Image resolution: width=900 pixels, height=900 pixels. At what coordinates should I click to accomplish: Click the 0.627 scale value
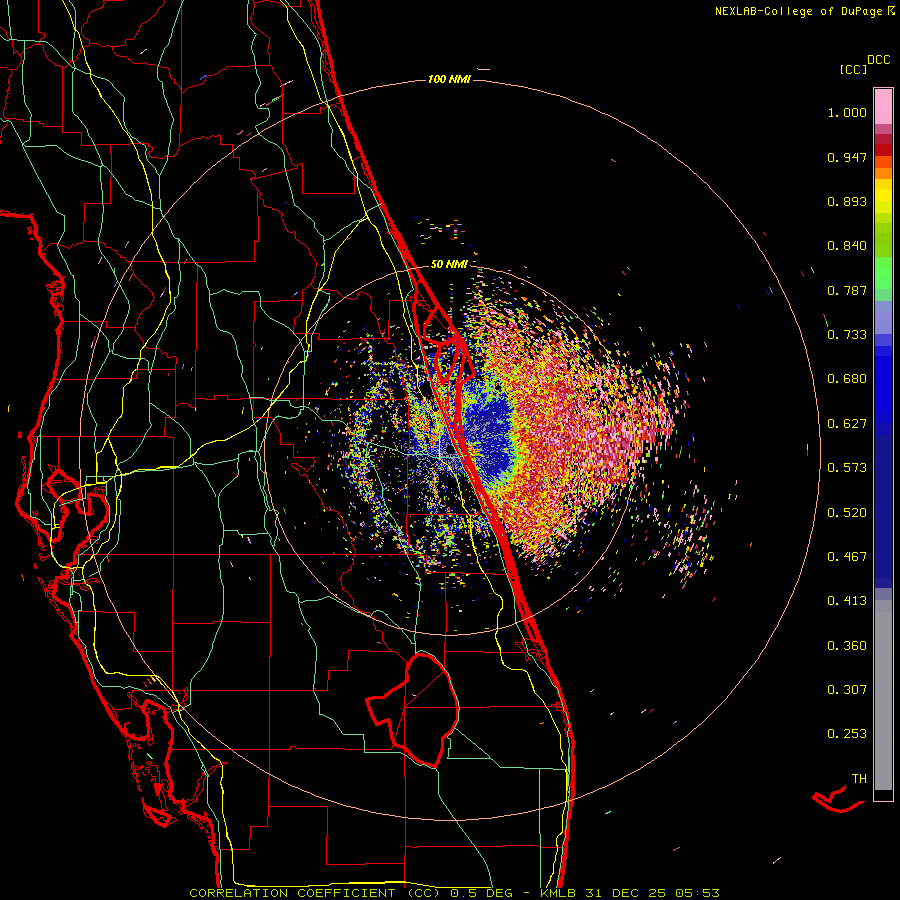pyautogui.click(x=847, y=424)
